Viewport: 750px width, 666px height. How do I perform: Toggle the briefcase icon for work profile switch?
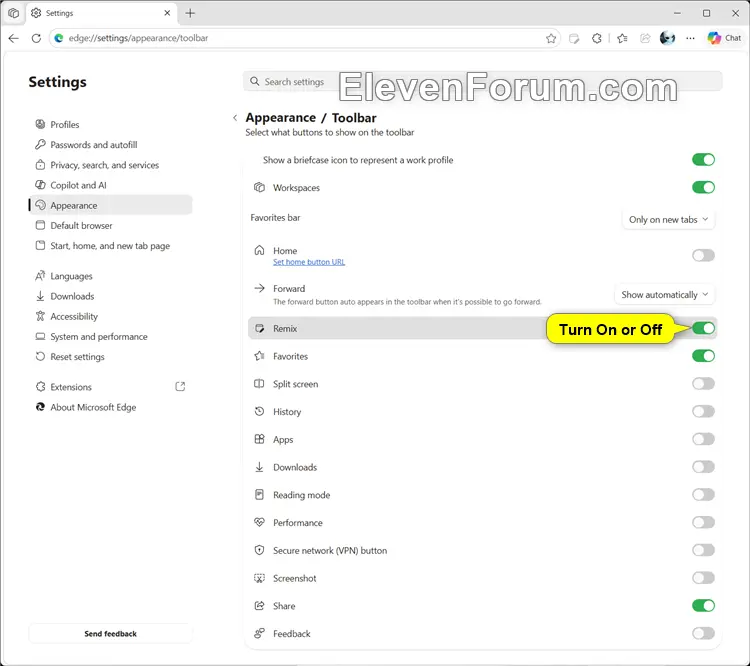click(703, 160)
